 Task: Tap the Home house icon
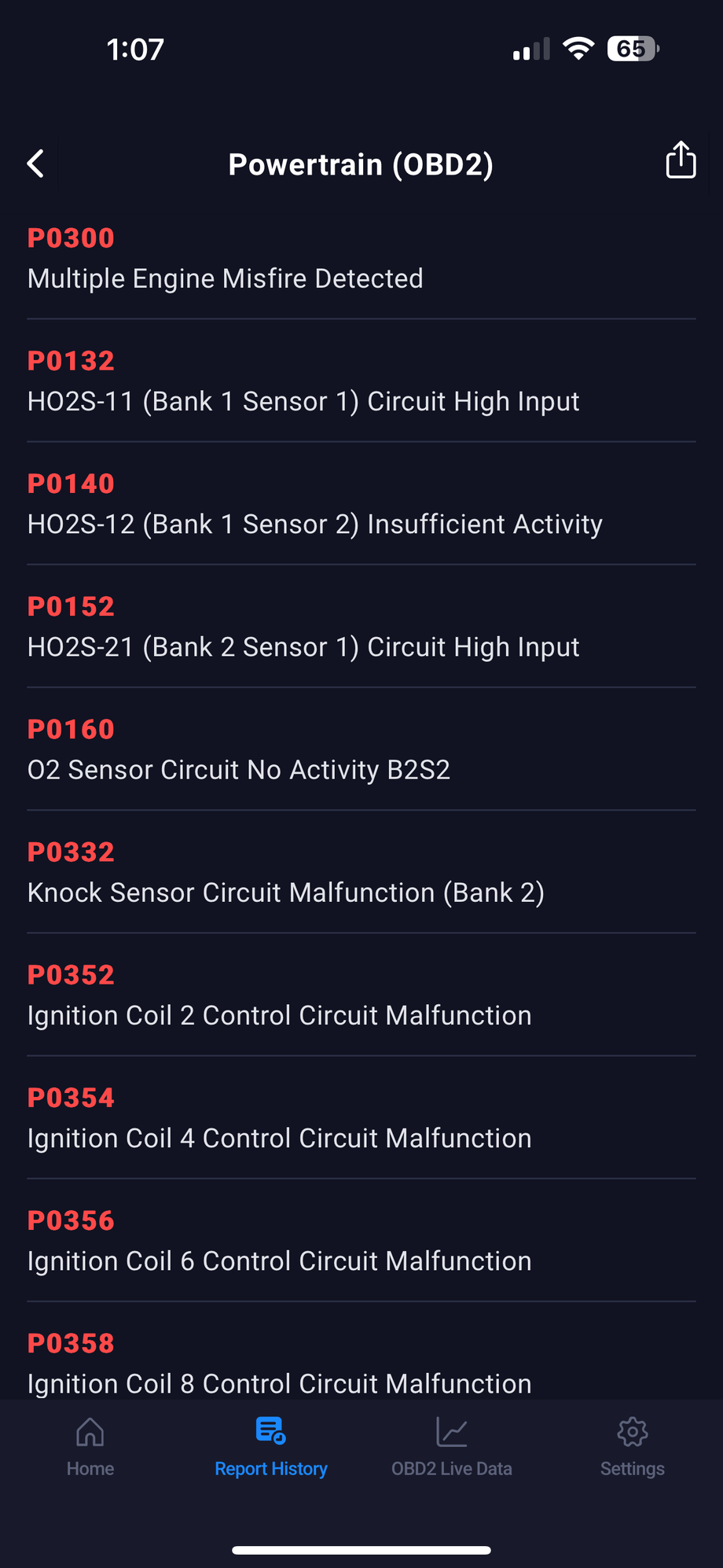click(x=90, y=1433)
